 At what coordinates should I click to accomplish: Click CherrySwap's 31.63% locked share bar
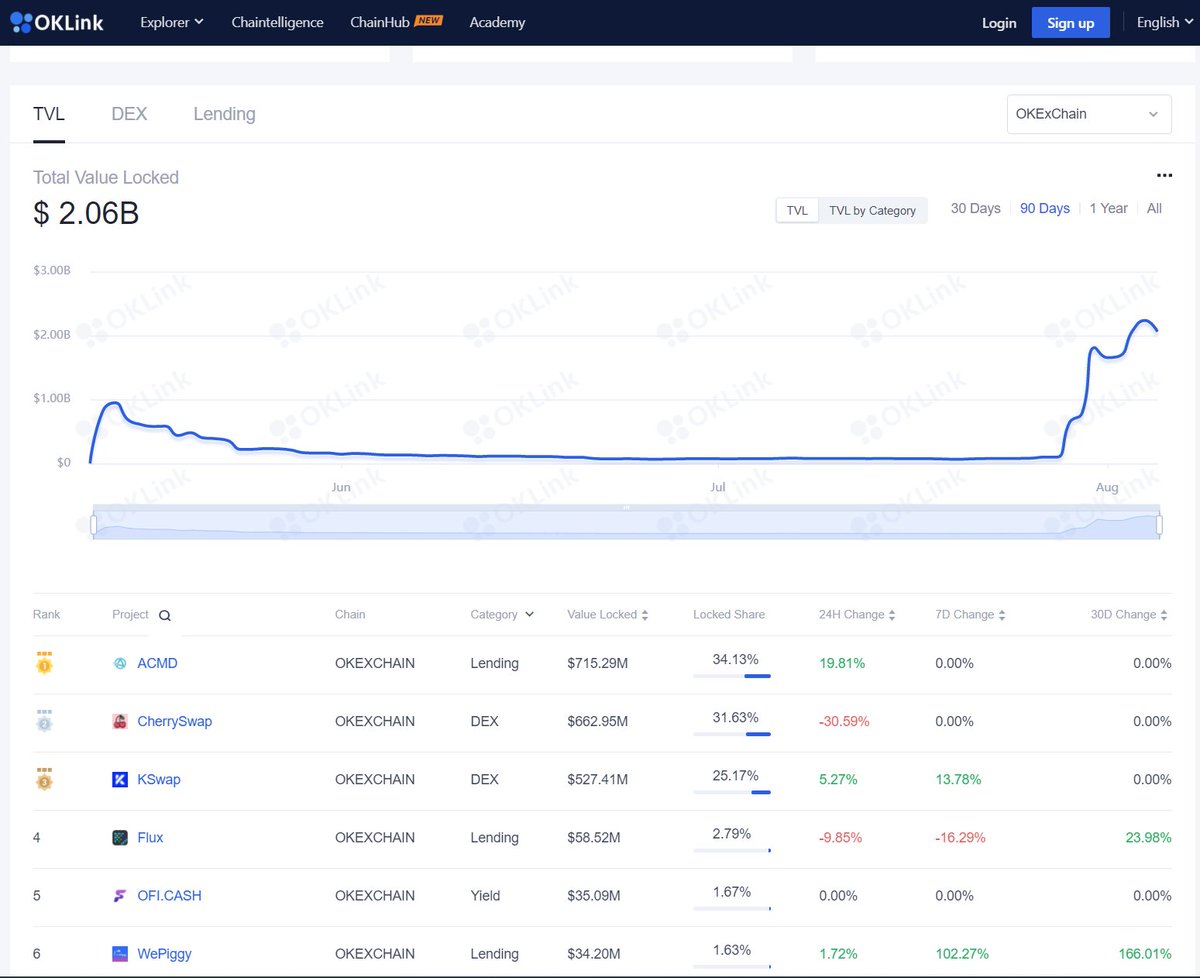(x=732, y=734)
